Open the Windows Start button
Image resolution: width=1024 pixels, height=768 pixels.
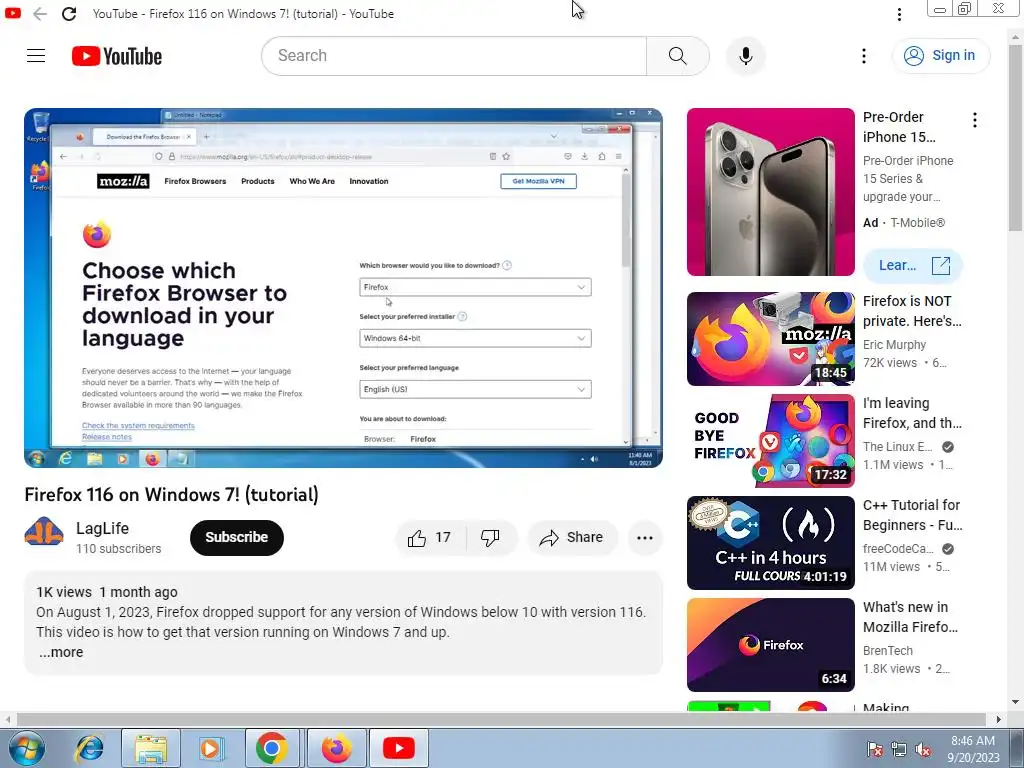[26, 748]
